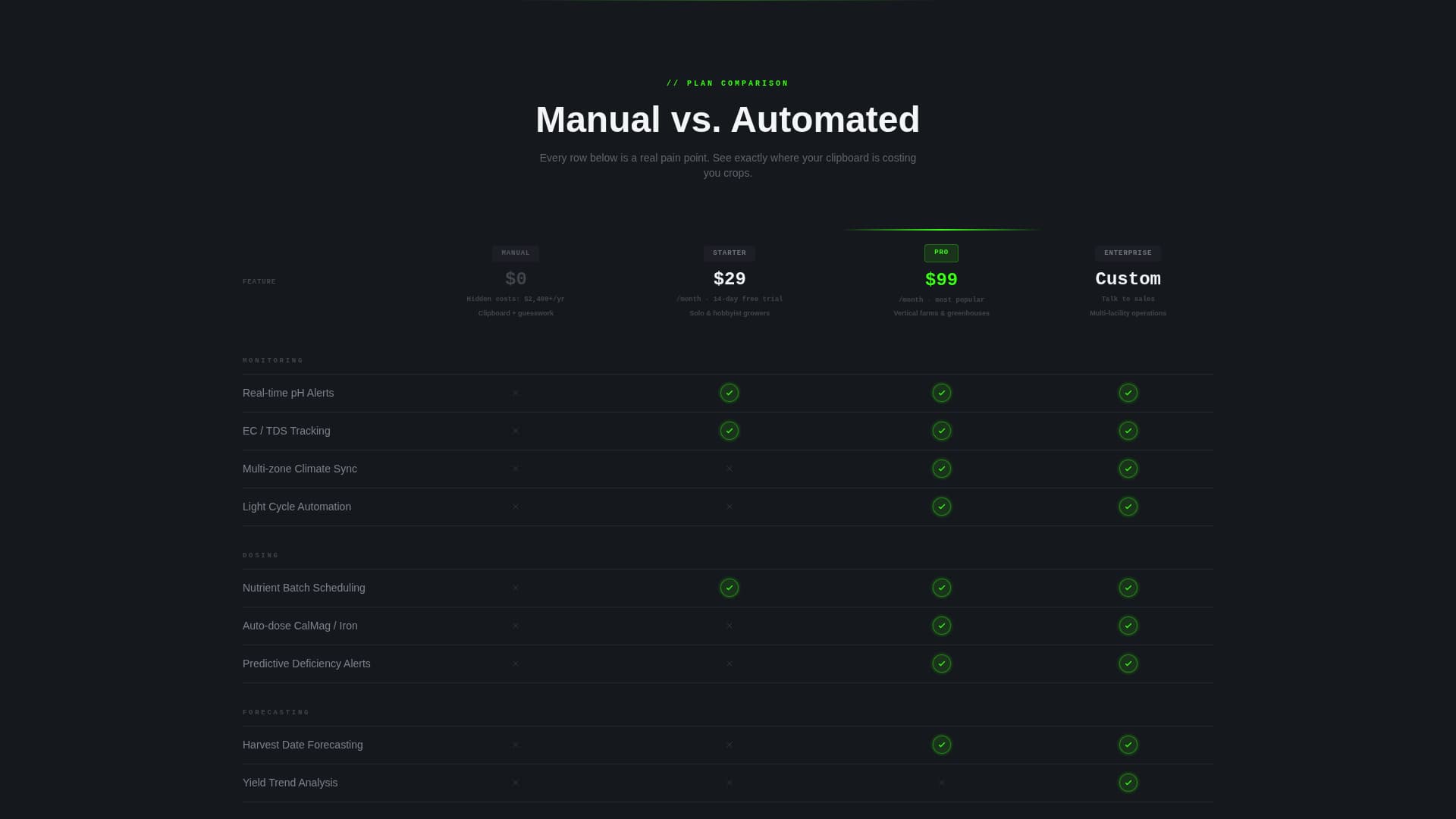The width and height of the screenshot is (1456, 819).
Task: Click Enterprise checkmark for Auto-dose CalMag / Iron
Action: (x=1128, y=626)
